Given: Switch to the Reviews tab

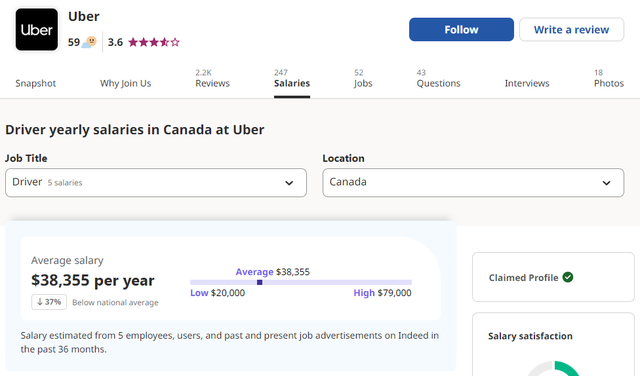Looking at the screenshot, I should click(x=212, y=79).
